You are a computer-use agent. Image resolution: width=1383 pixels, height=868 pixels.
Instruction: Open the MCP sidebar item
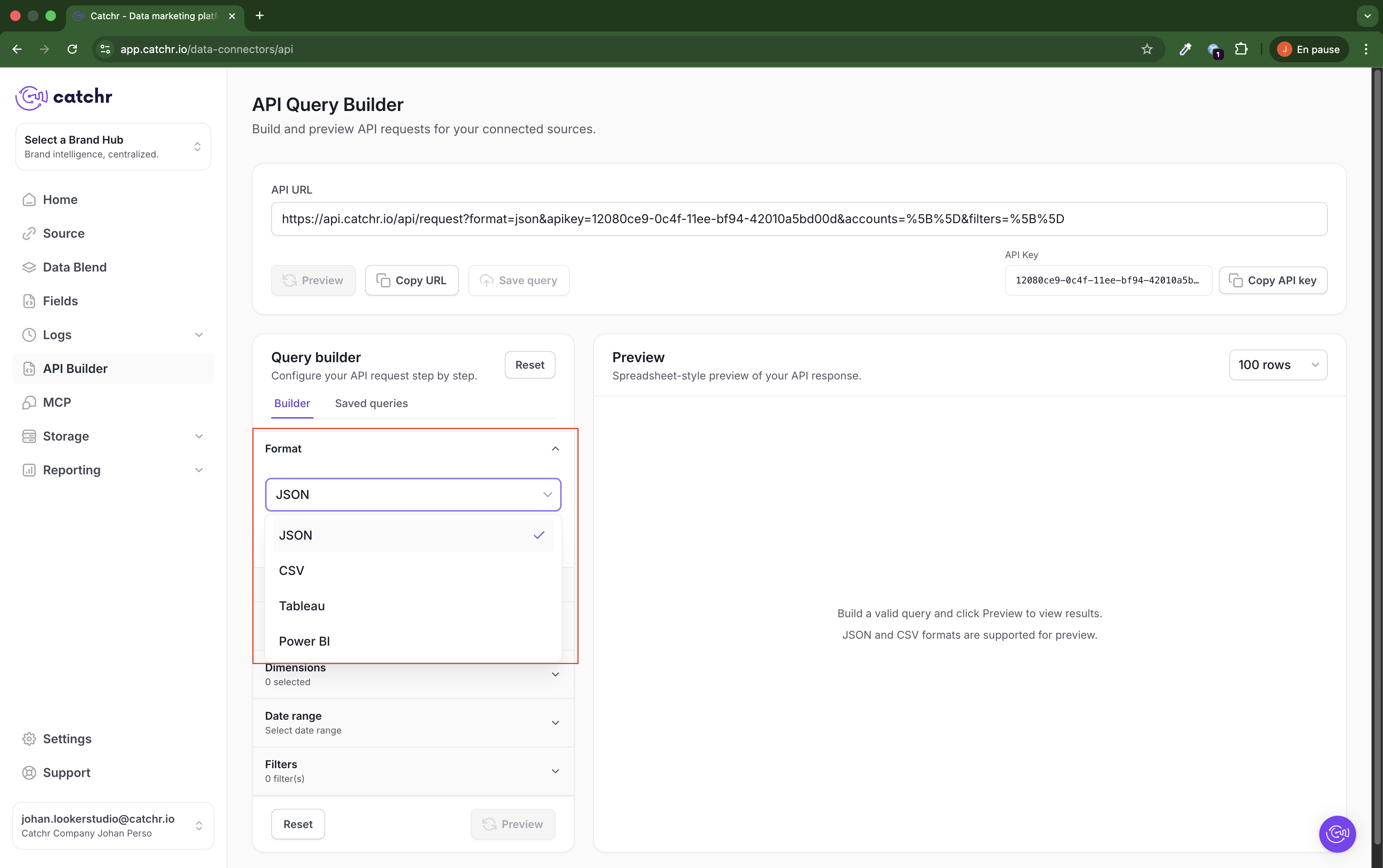[57, 403]
